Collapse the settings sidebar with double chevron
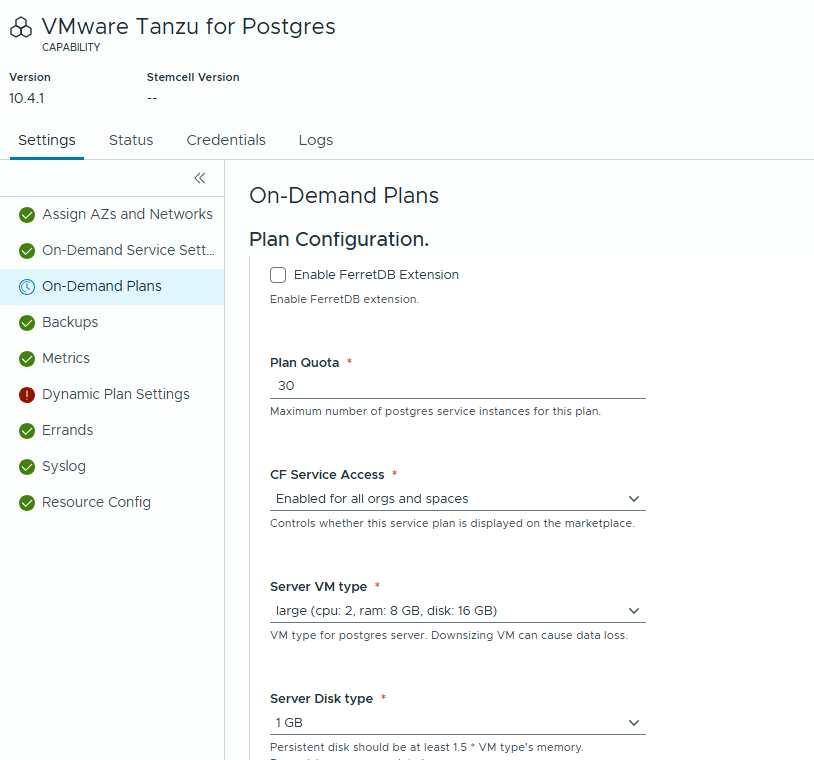This screenshot has width=814, height=760. click(x=200, y=178)
